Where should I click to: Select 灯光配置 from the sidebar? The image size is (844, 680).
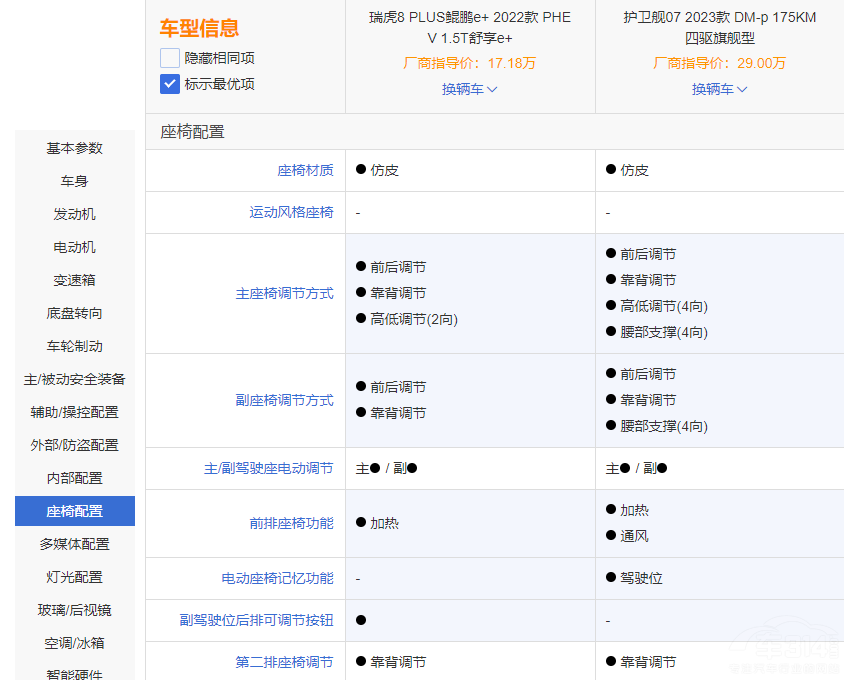click(x=73, y=577)
